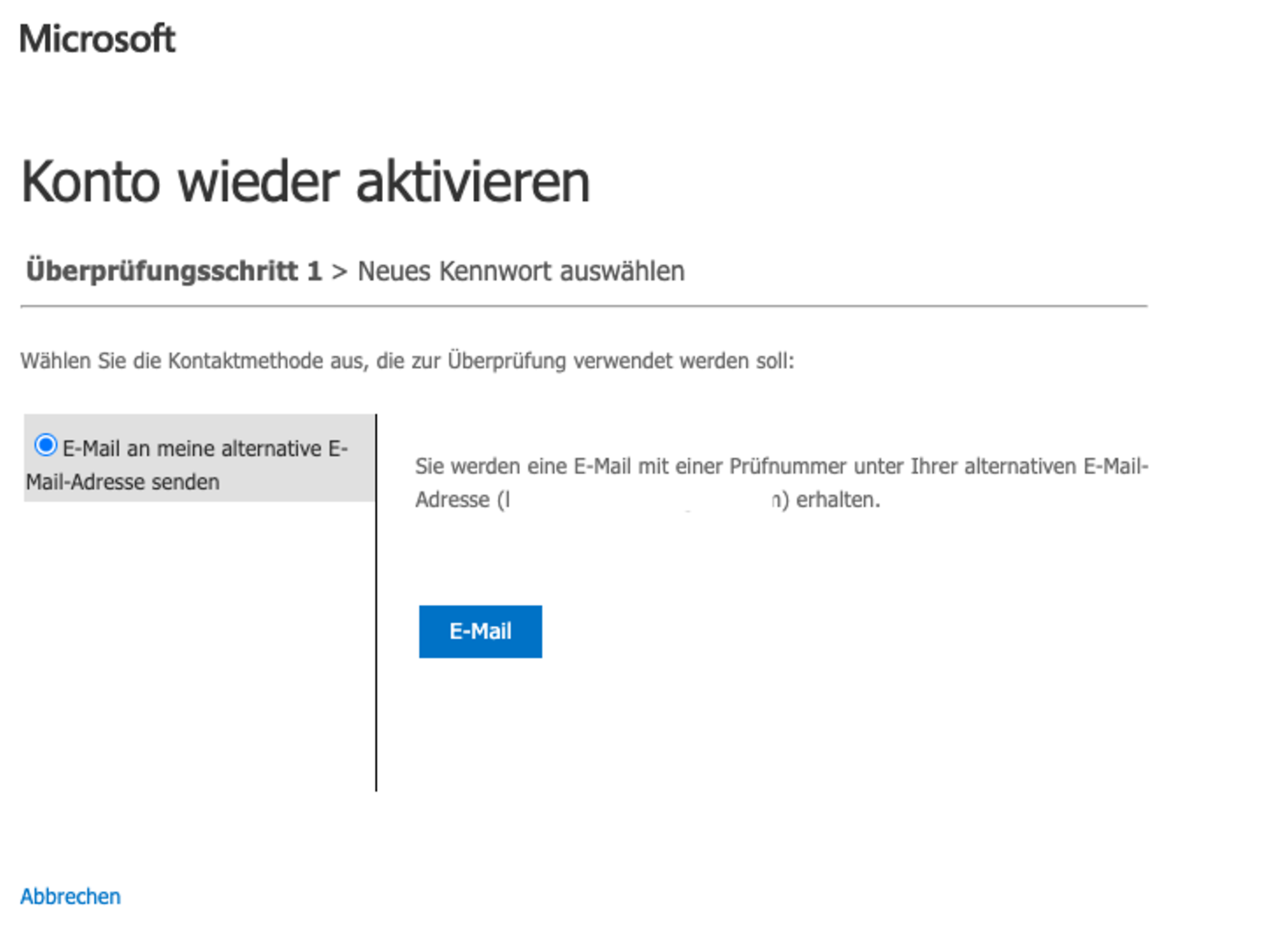Image resolution: width=1270 pixels, height=952 pixels.
Task: Cancel the account recovery via Abbrechen
Action: pyautogui.click(x=70, y=896)
